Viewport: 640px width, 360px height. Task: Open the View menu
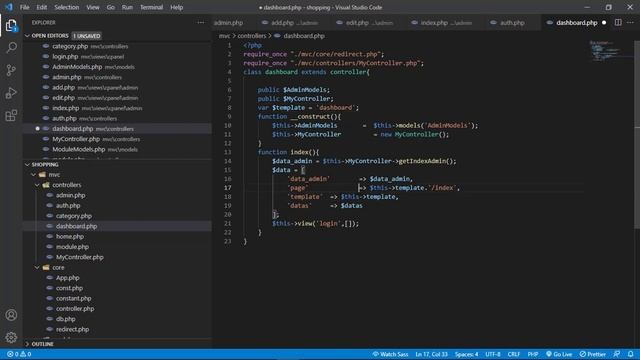(x=93, y=7)
